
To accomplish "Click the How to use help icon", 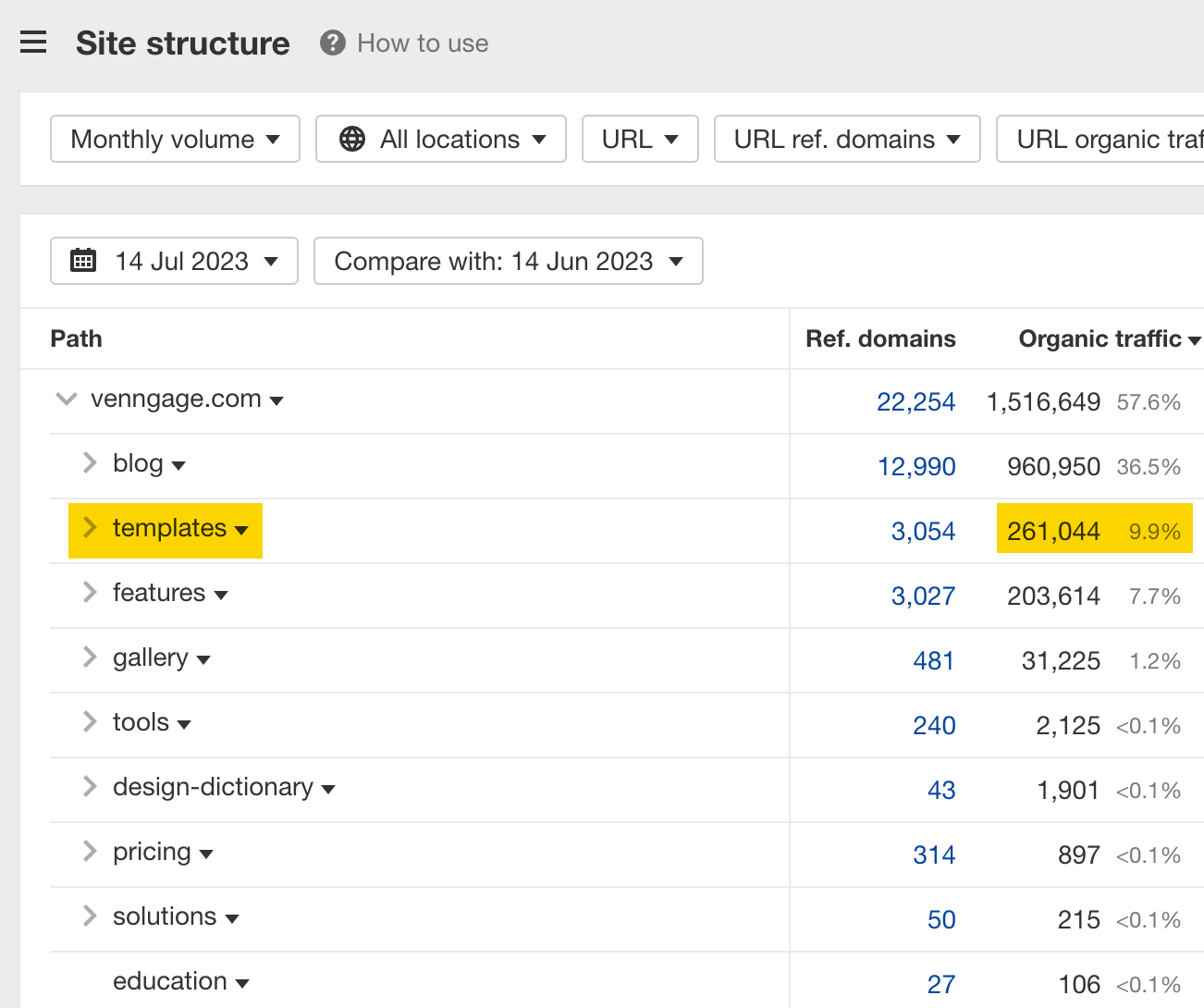I will pos(330,43).
